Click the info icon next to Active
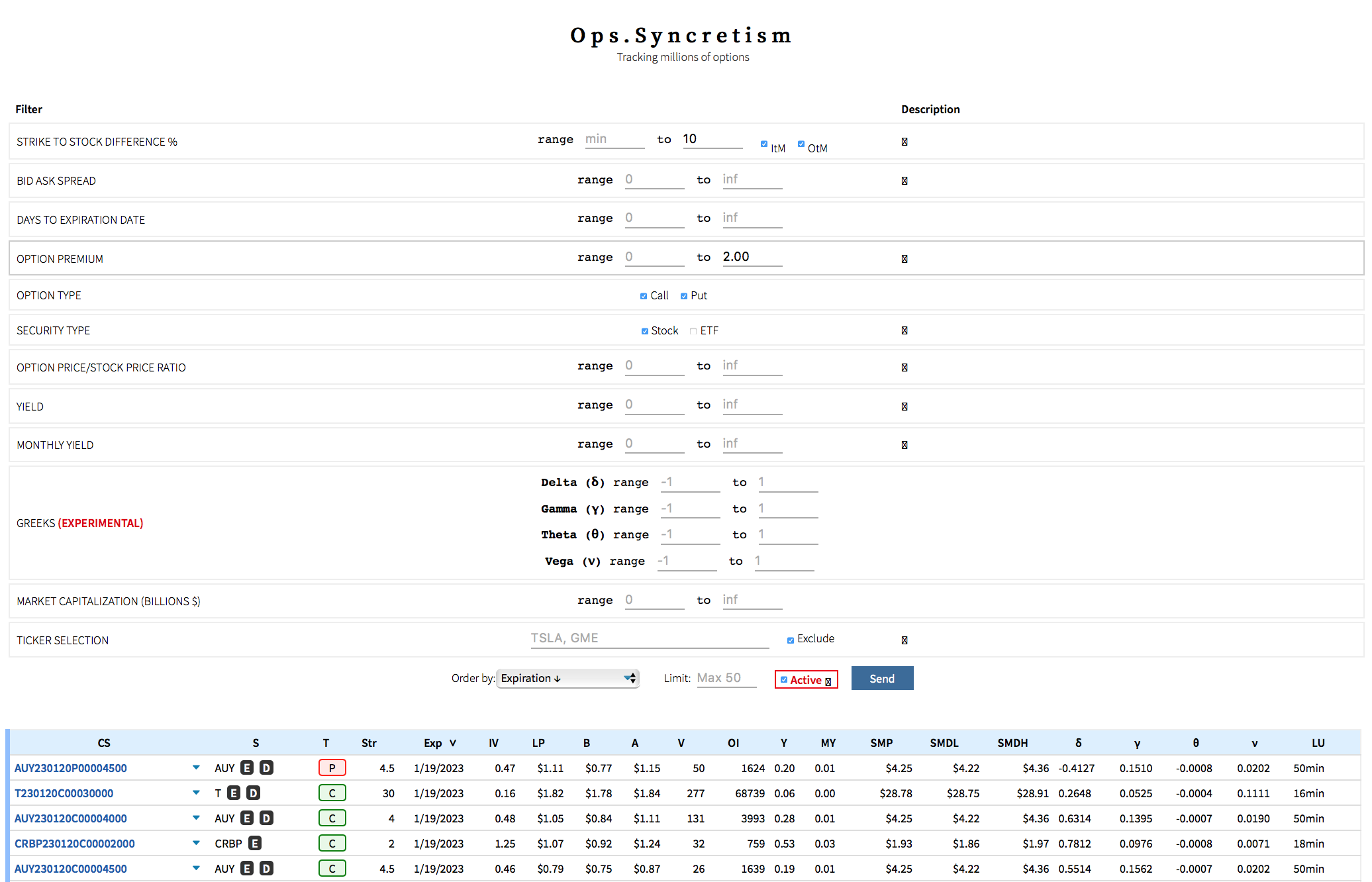The height and width of the screenshot is (882, 1372). point(828,681)
